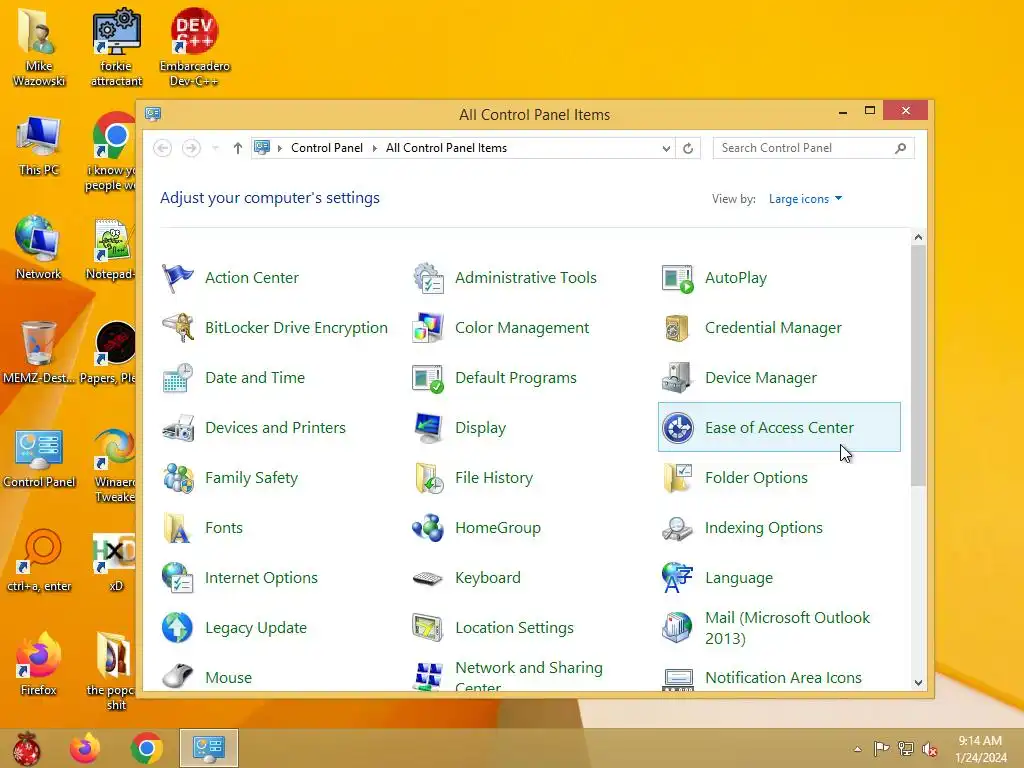Refresh the Control Panel view

click(688, 148)
